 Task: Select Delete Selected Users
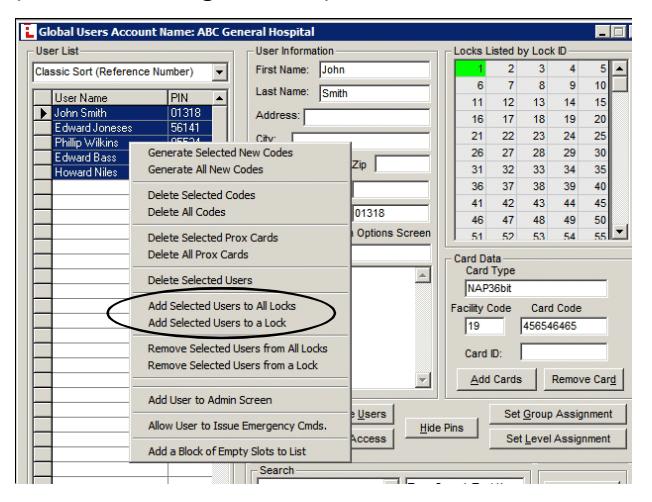[x=200, y=280]
